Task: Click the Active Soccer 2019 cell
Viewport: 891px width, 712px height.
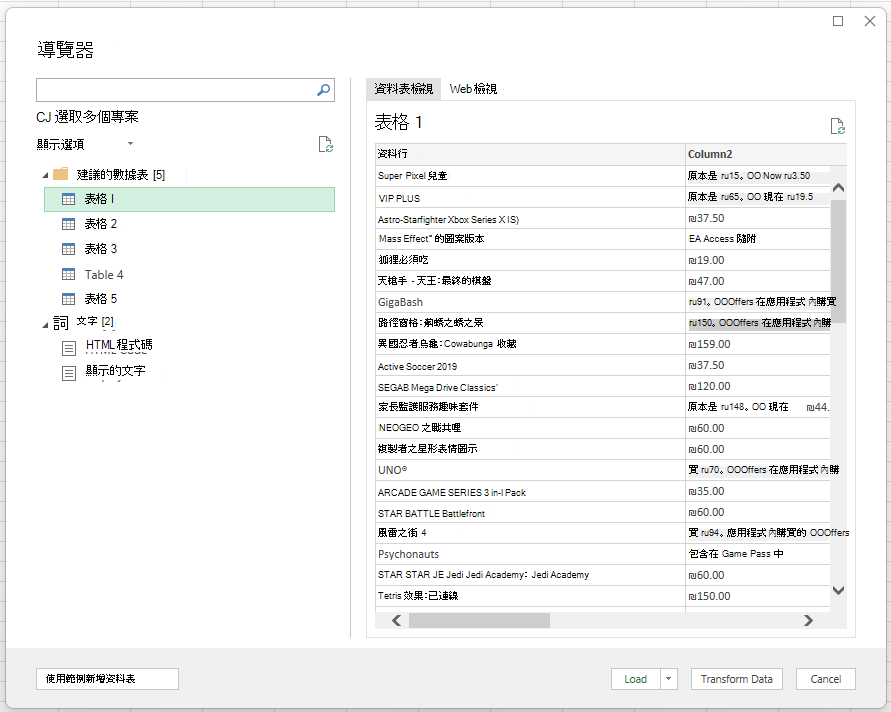Action: [530, 366]
